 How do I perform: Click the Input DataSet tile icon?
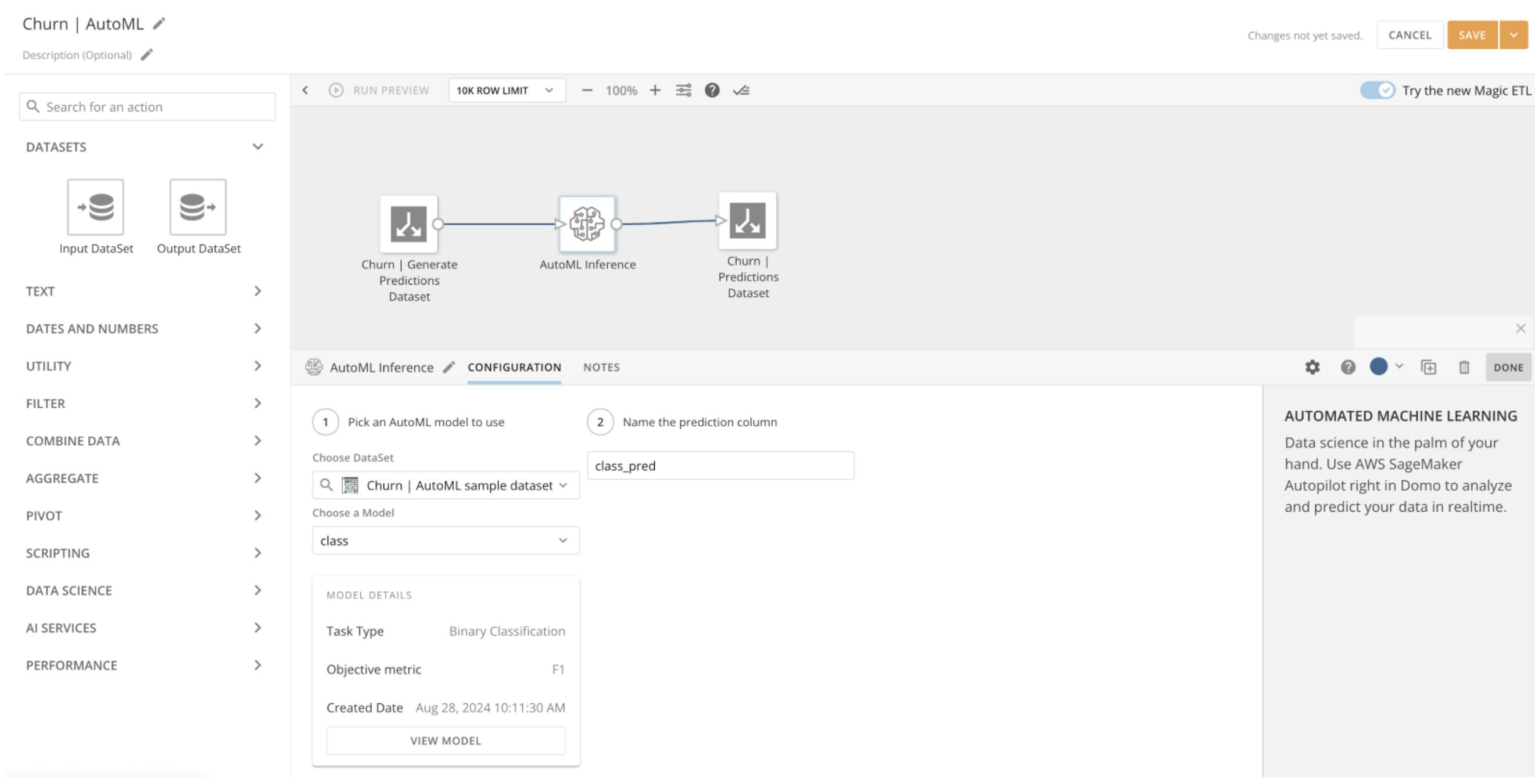click(95, 207)
